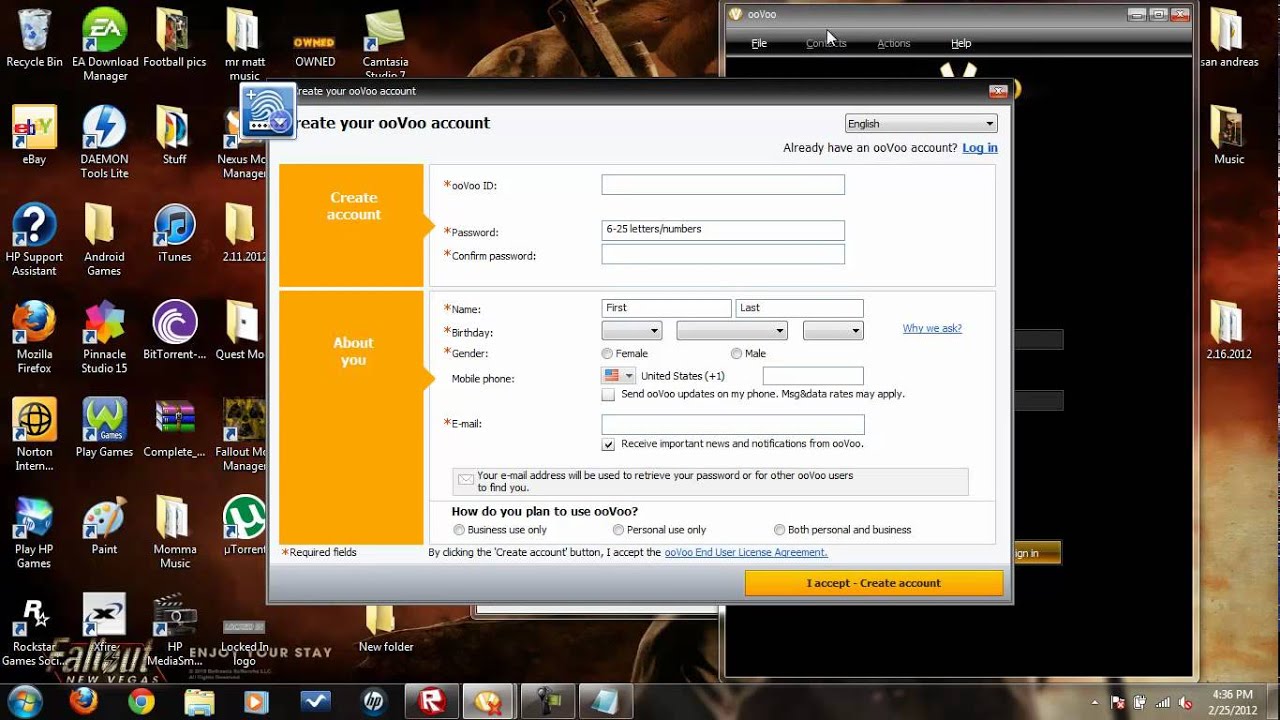Show hidden icons arrow in system tray
The height and width of the screenshot is (720, 1280).
click(x=1095, y=703)
